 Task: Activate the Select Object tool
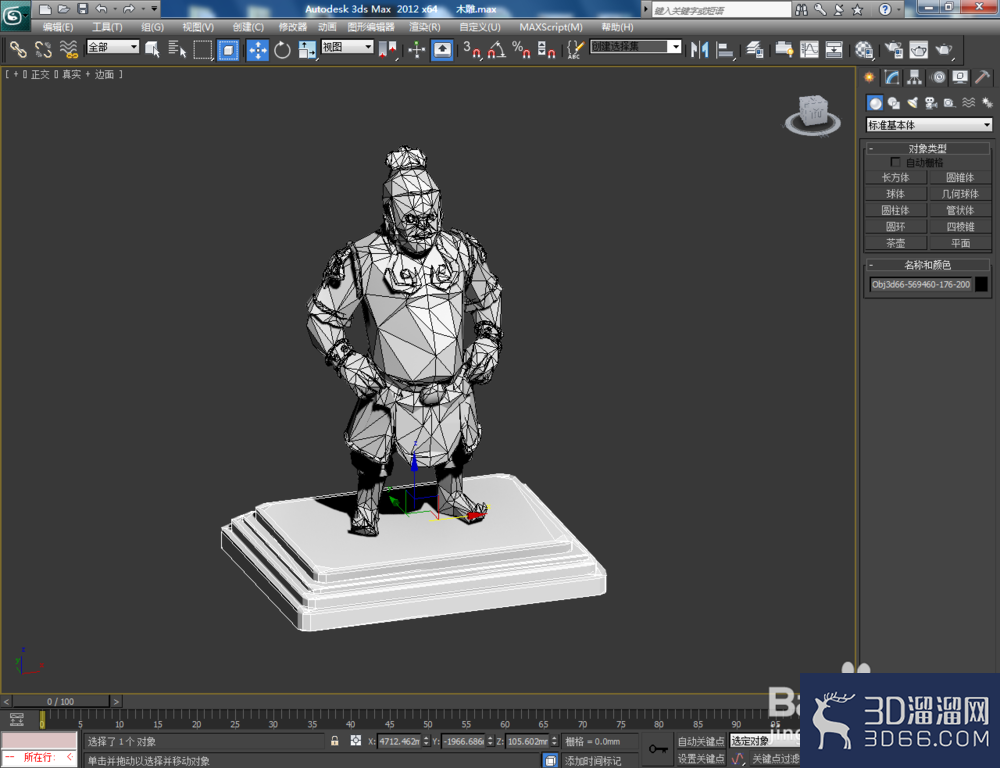(152, 49)
